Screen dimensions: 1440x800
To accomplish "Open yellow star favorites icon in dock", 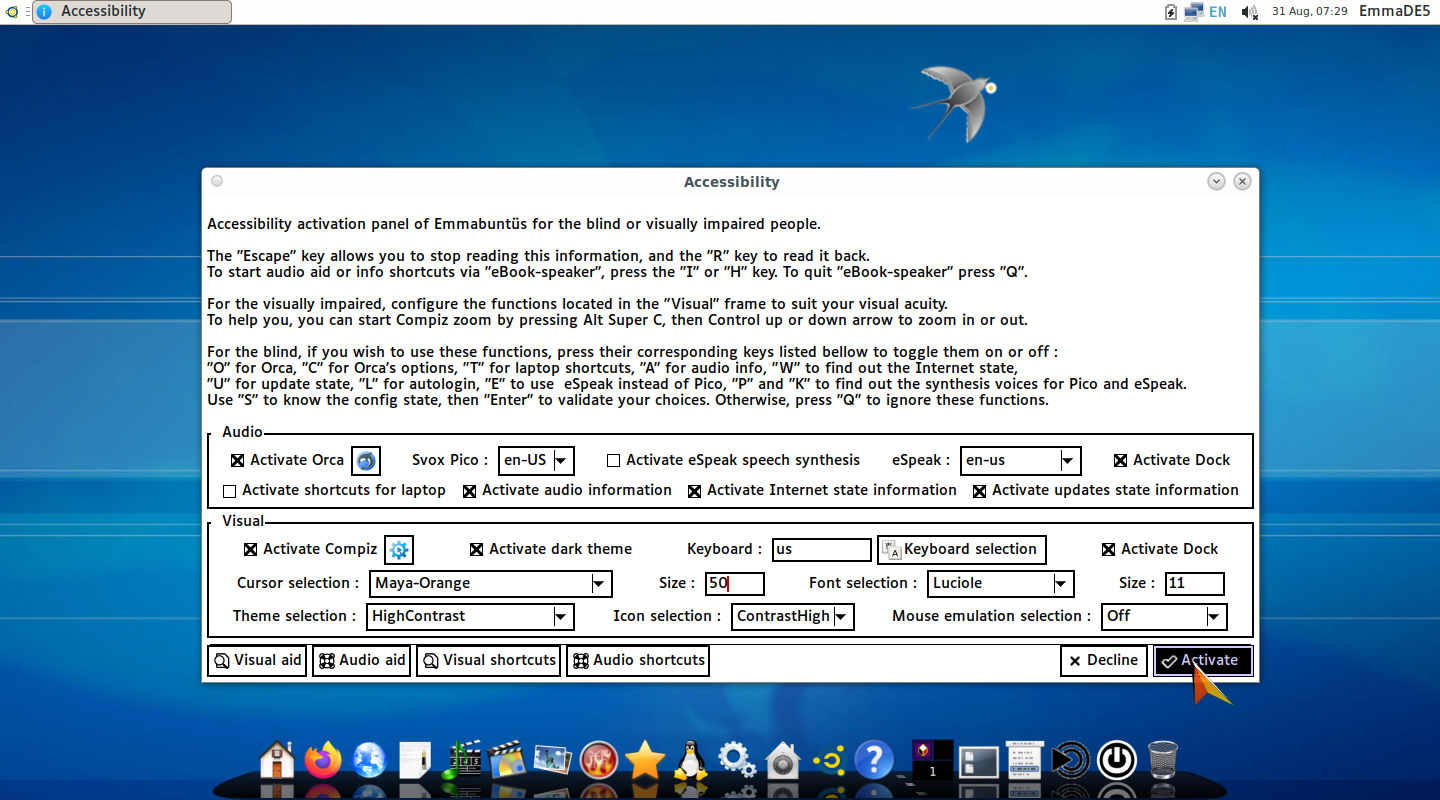I will [644, 761].
